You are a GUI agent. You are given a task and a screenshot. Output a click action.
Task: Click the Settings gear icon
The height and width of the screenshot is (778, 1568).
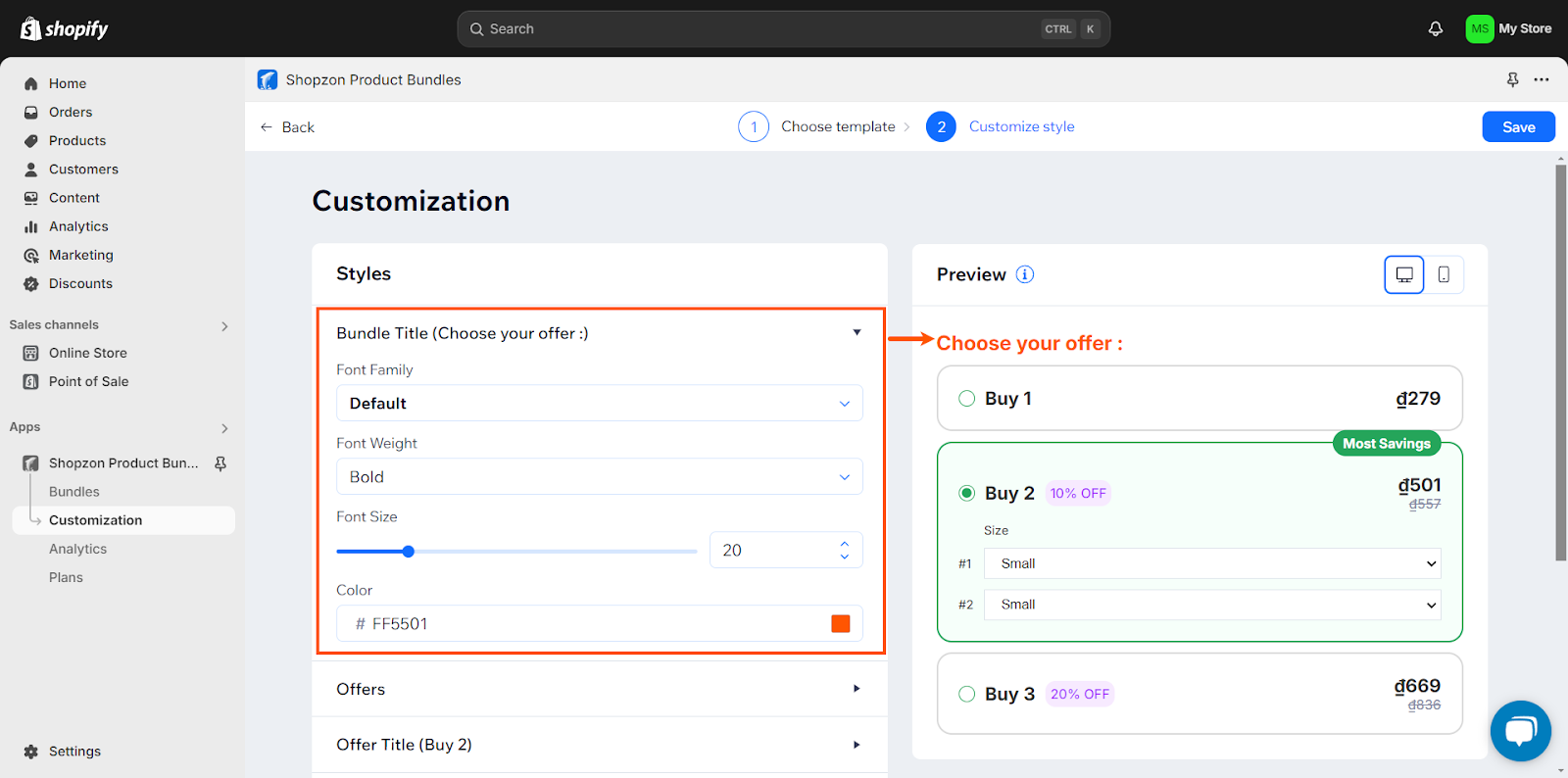pos(31,752)
